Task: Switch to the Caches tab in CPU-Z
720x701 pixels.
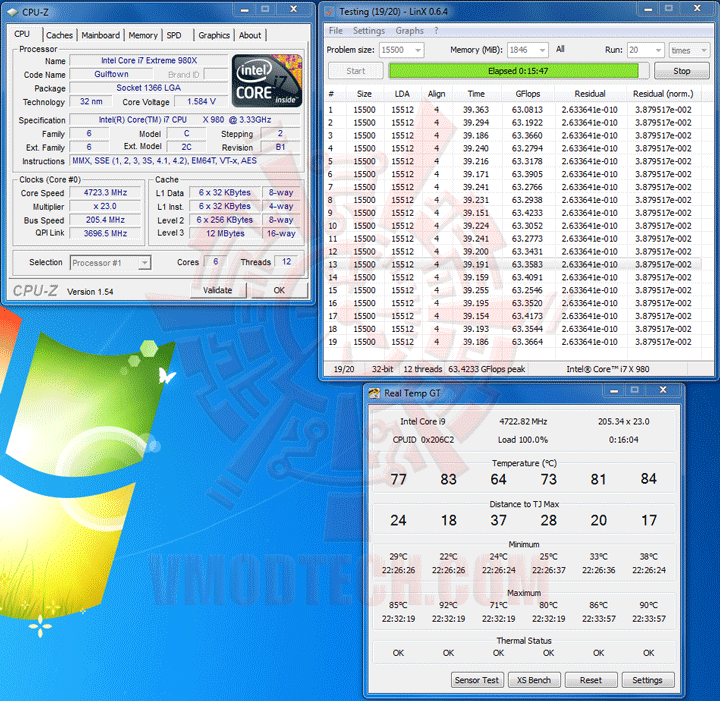Action: click(x=59, y=35)
